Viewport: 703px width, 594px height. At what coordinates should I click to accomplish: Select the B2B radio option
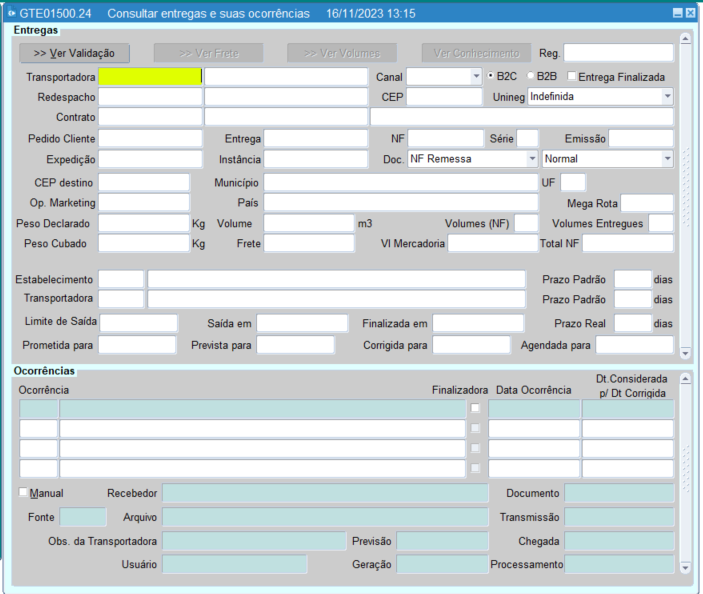pyautogui.click(x=530, y=76)
